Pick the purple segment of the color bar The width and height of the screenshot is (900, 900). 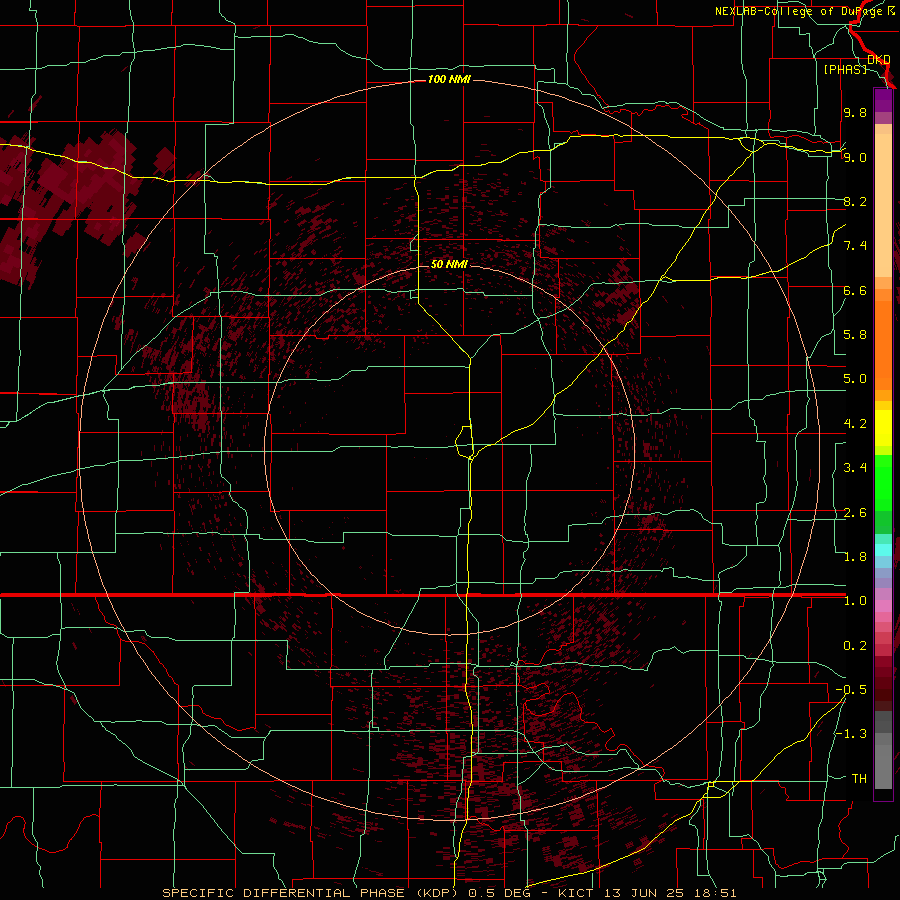(x=883, y=100)
